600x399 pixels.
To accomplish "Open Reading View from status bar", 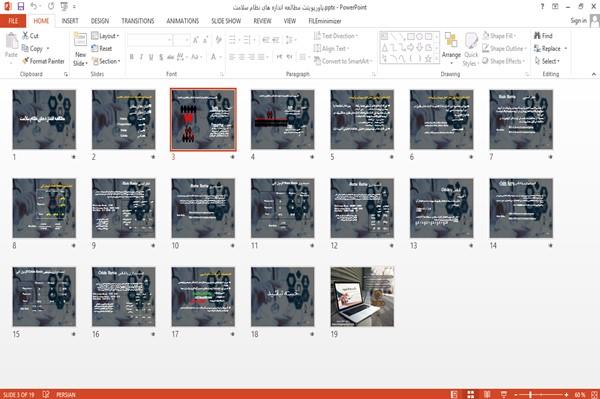I will 487,394.
